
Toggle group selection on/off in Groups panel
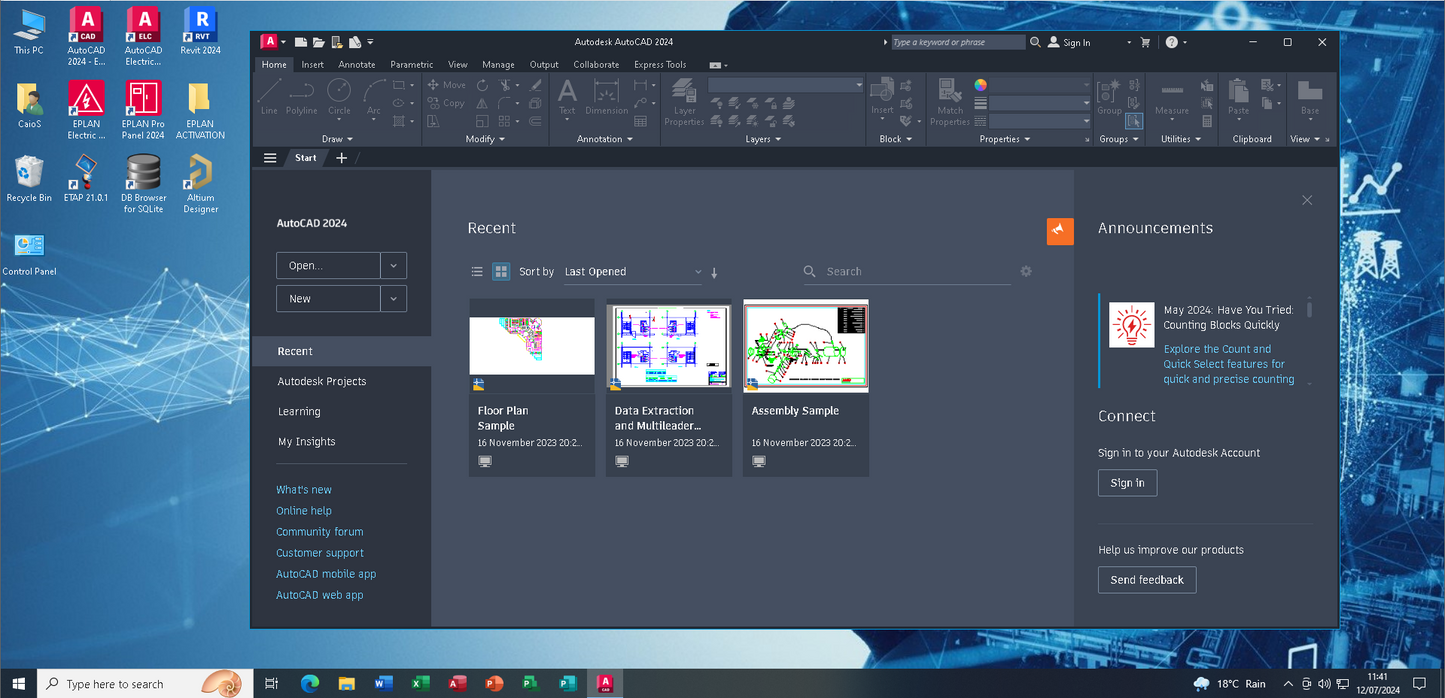click(x=1134, y=121)
